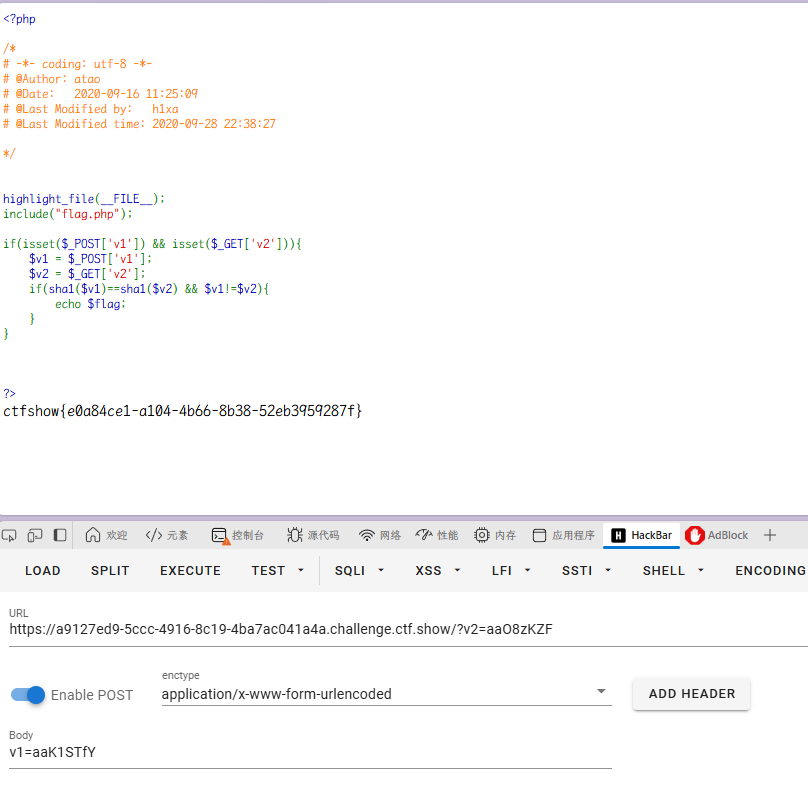Click the plus icon to add tools
This screenshot has height=787, width=808.
click(x=770, y=535)
